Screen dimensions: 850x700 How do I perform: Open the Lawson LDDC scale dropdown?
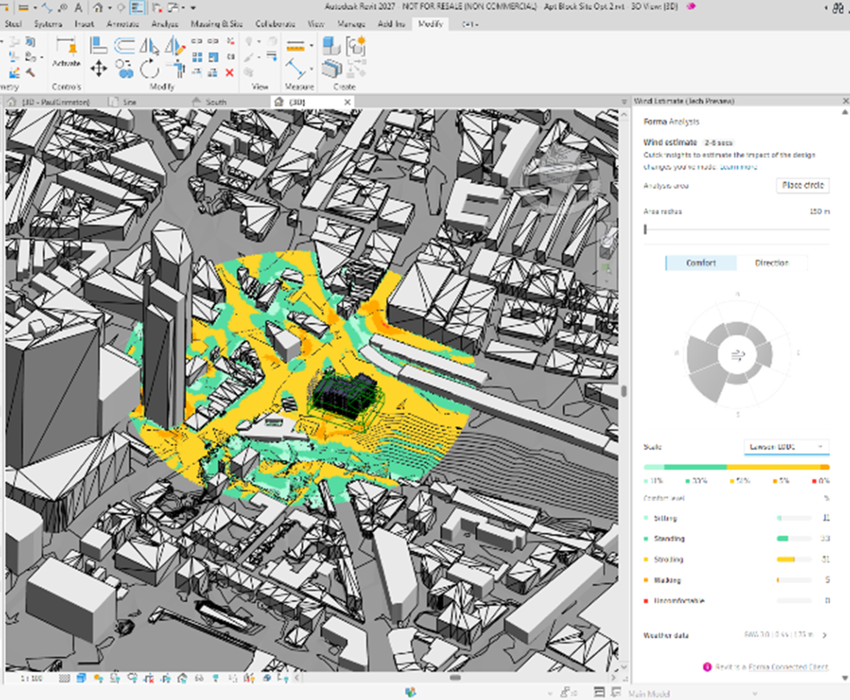pos(786,447)
